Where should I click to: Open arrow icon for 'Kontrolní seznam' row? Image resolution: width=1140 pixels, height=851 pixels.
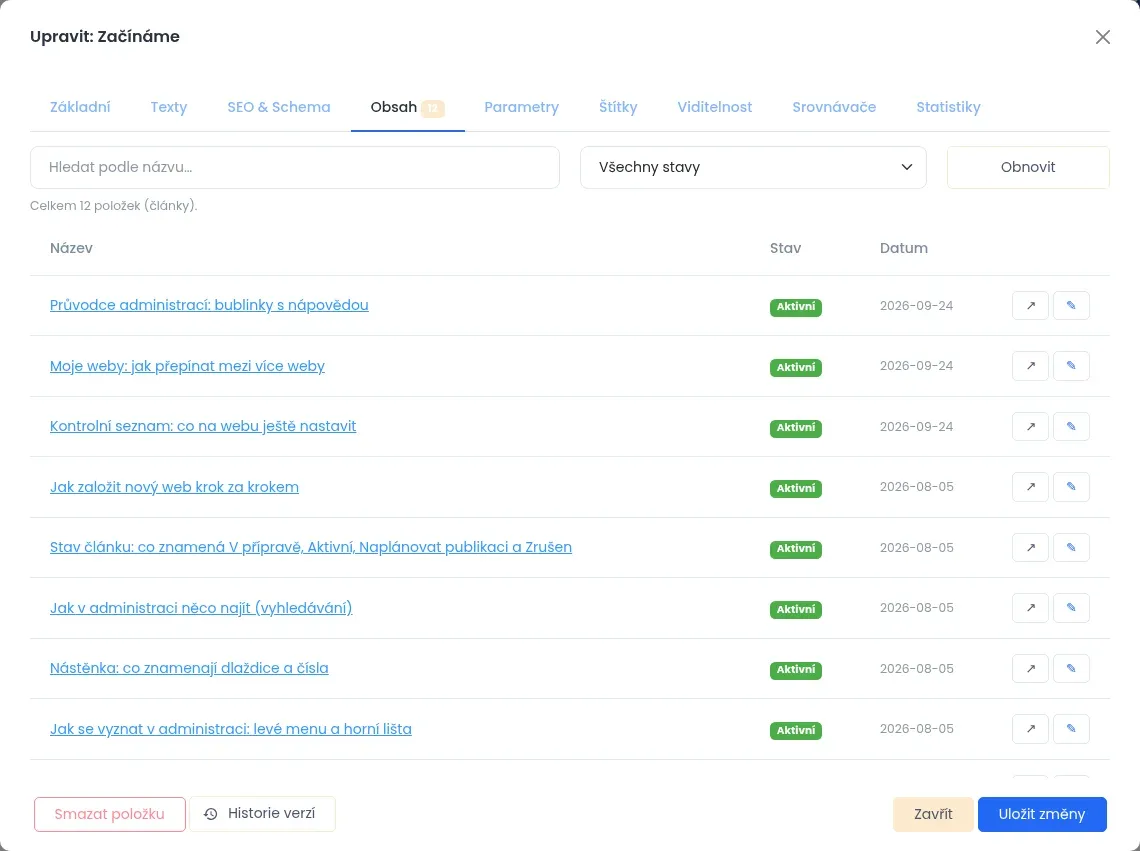pyautogui.click(x=1030, y=426)
